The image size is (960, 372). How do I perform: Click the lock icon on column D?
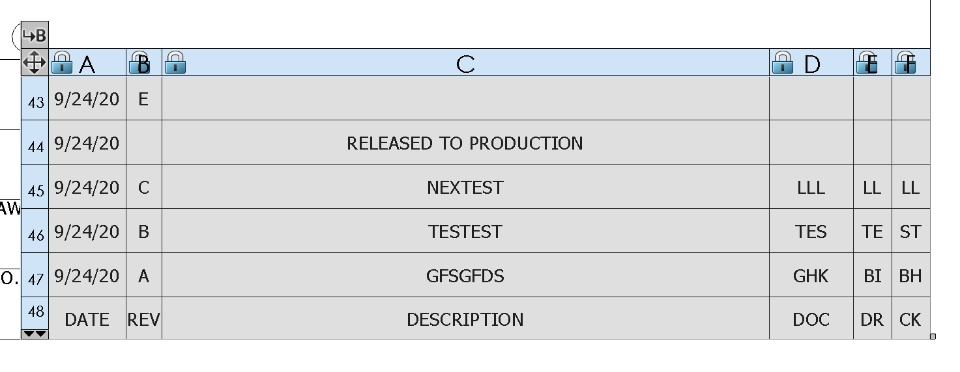tap(782, 63)
